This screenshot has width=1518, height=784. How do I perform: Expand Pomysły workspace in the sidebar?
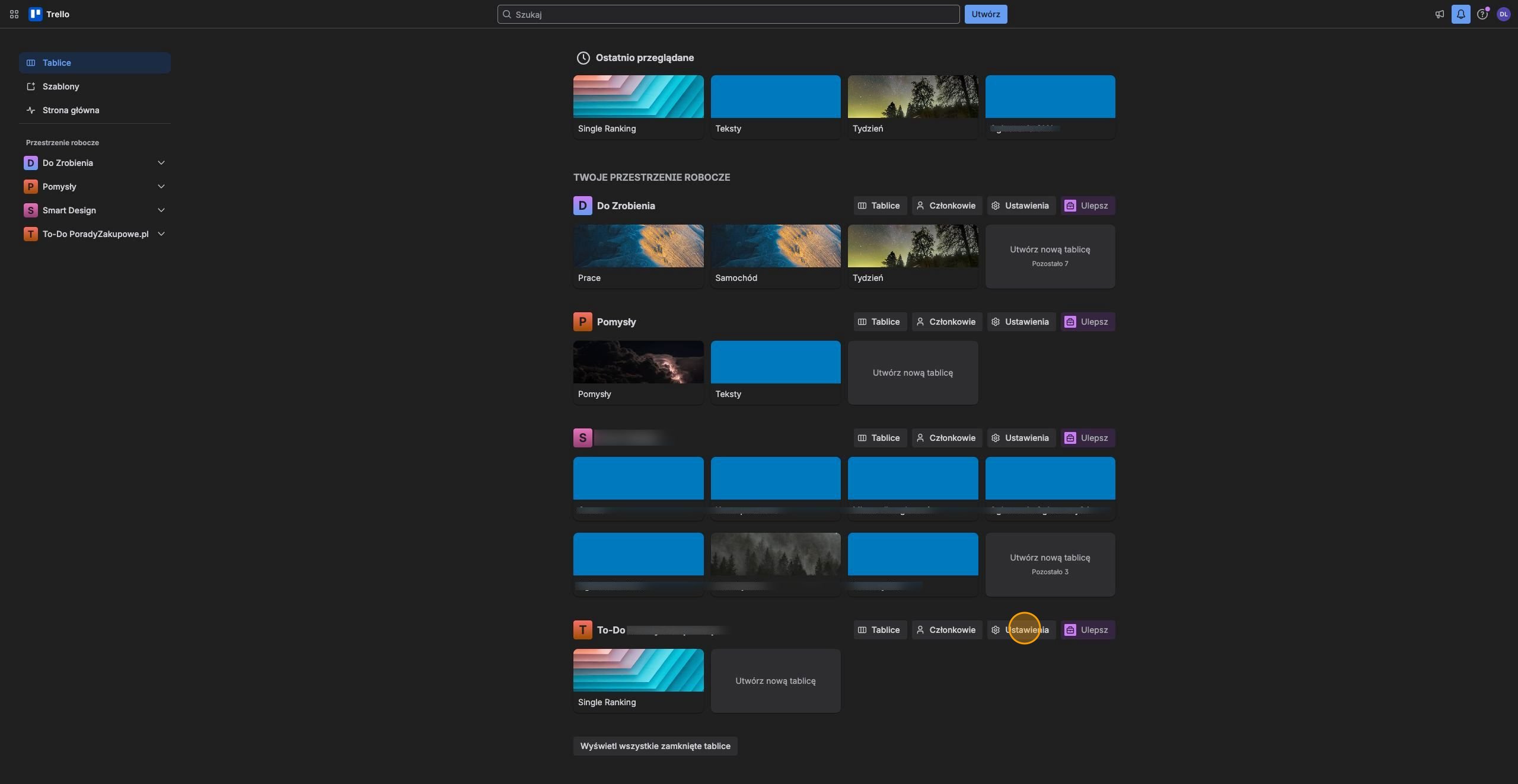pos(161,187)
